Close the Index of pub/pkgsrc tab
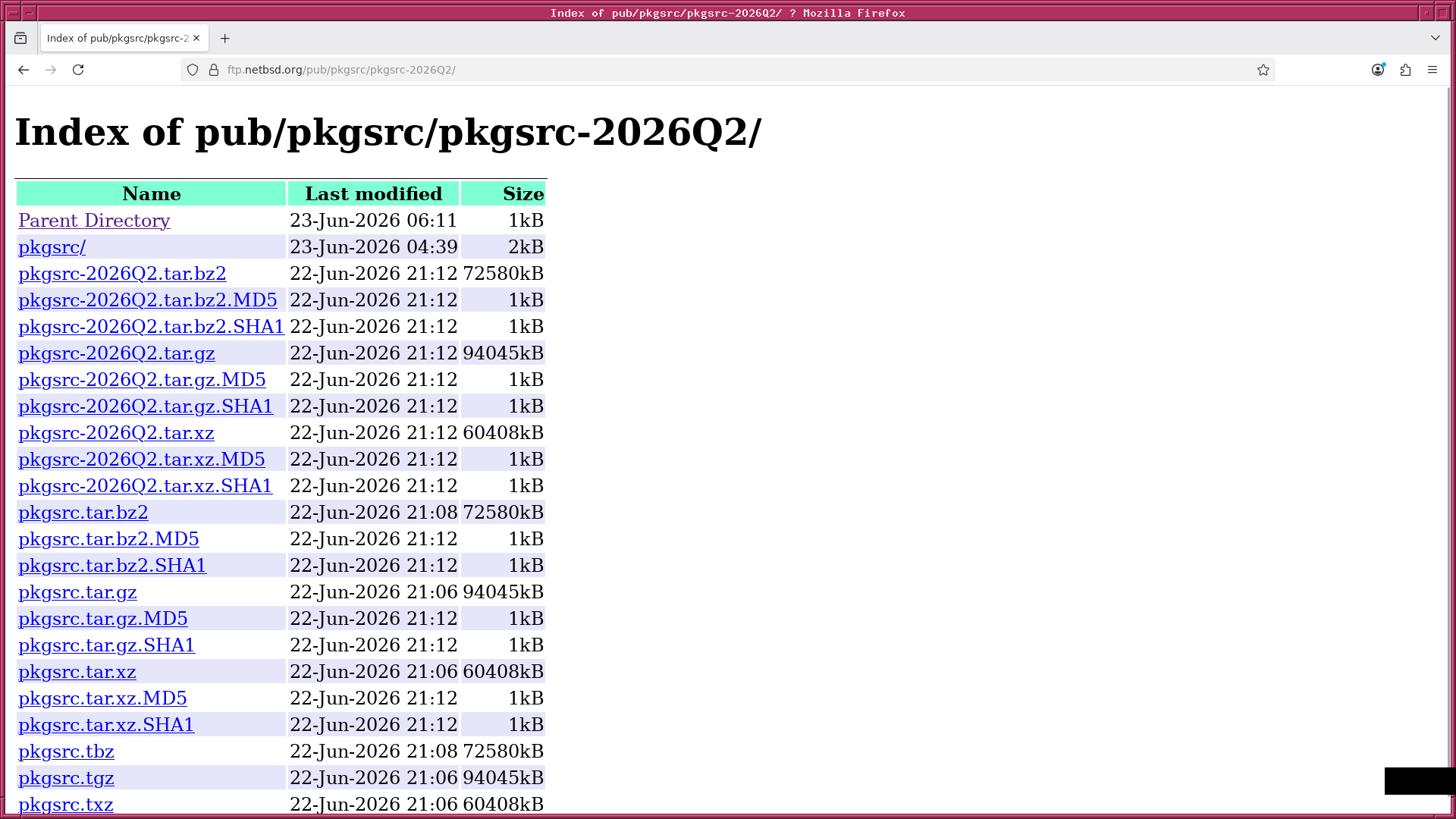1456x819 pixels. point(196,38)
